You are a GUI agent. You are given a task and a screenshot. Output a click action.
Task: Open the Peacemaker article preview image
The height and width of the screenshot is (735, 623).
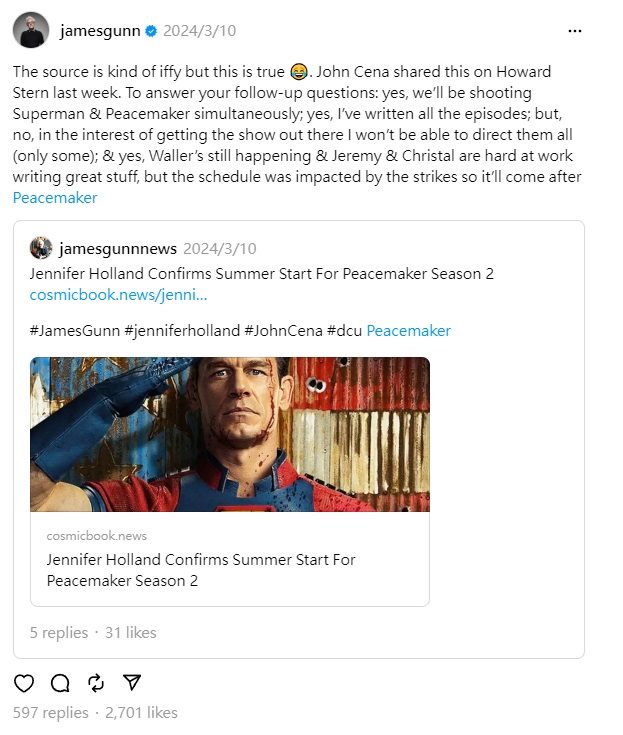pyautogui.click(x=230, y=435)
